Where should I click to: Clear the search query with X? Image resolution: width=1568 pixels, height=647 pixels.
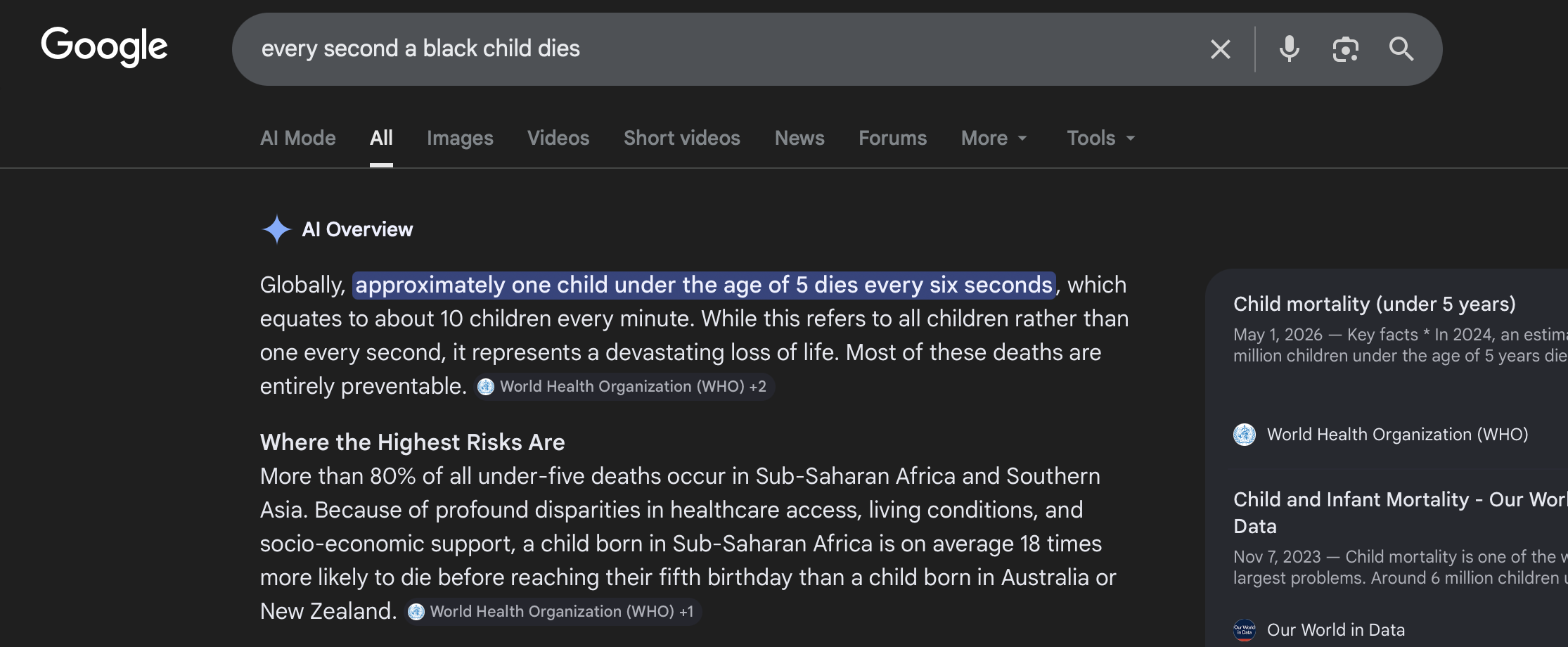pyautogui.click(x=1221, y=49)
